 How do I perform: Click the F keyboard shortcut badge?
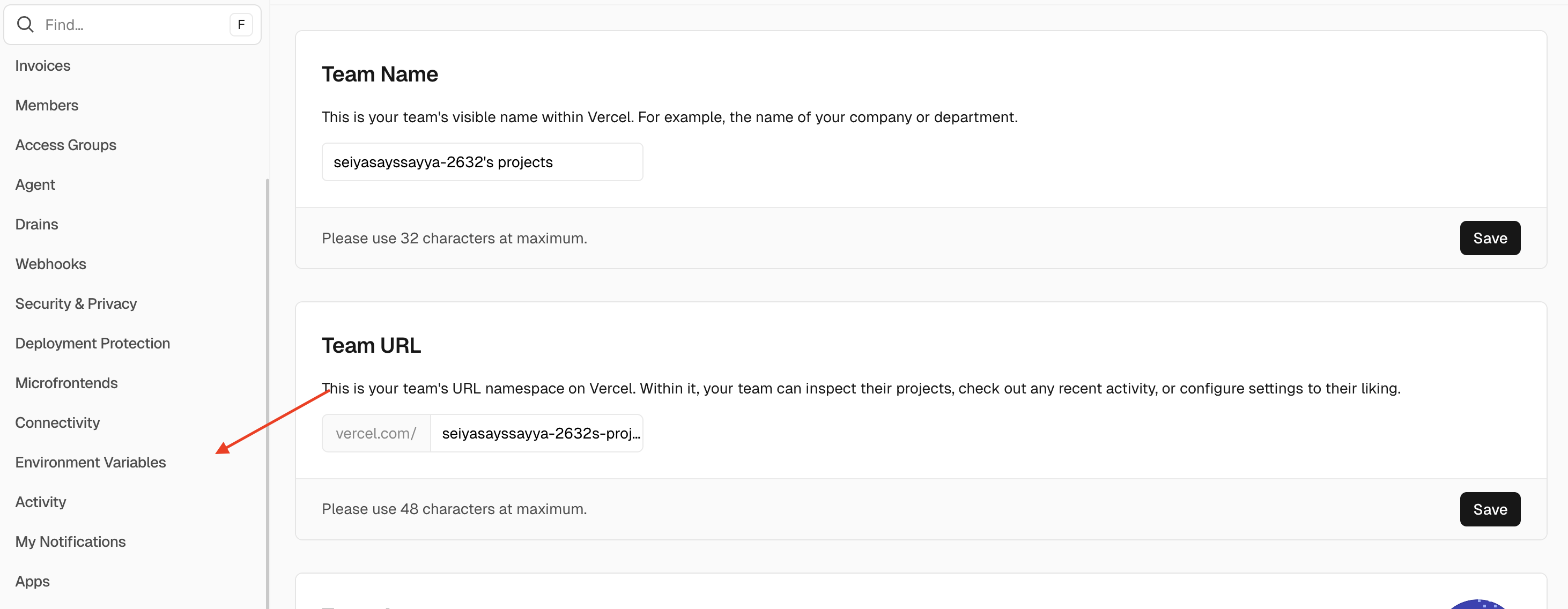[241, 24]
